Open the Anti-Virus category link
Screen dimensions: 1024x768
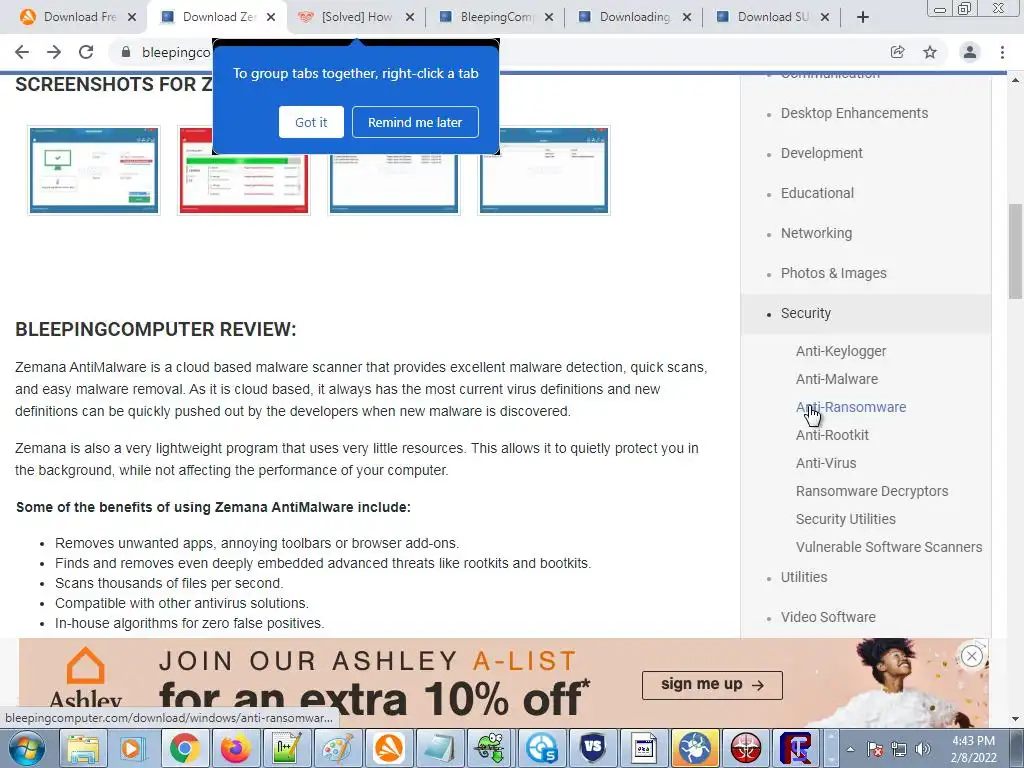coord(825,463)
